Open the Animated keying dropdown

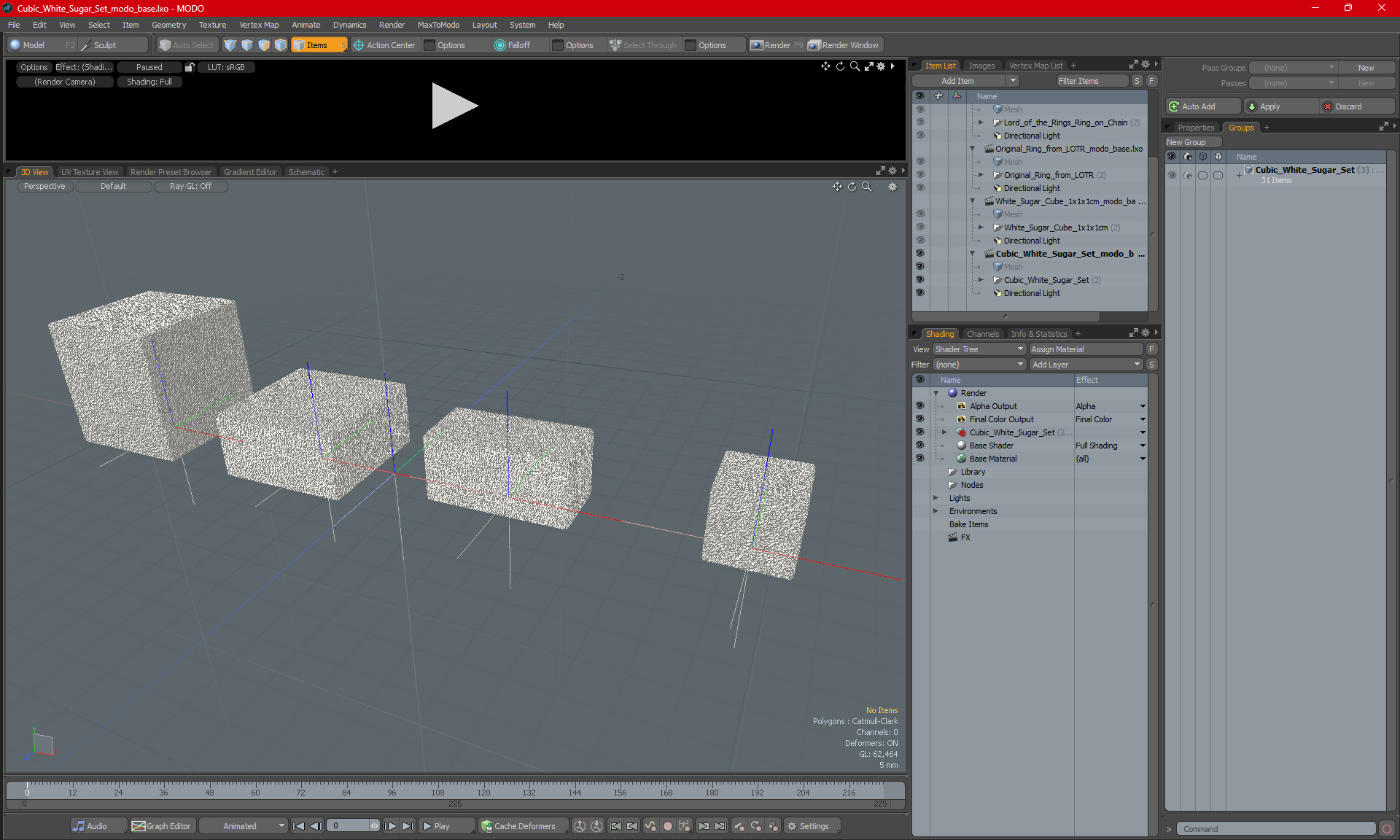pyautogui.click(x=244, y=826)
